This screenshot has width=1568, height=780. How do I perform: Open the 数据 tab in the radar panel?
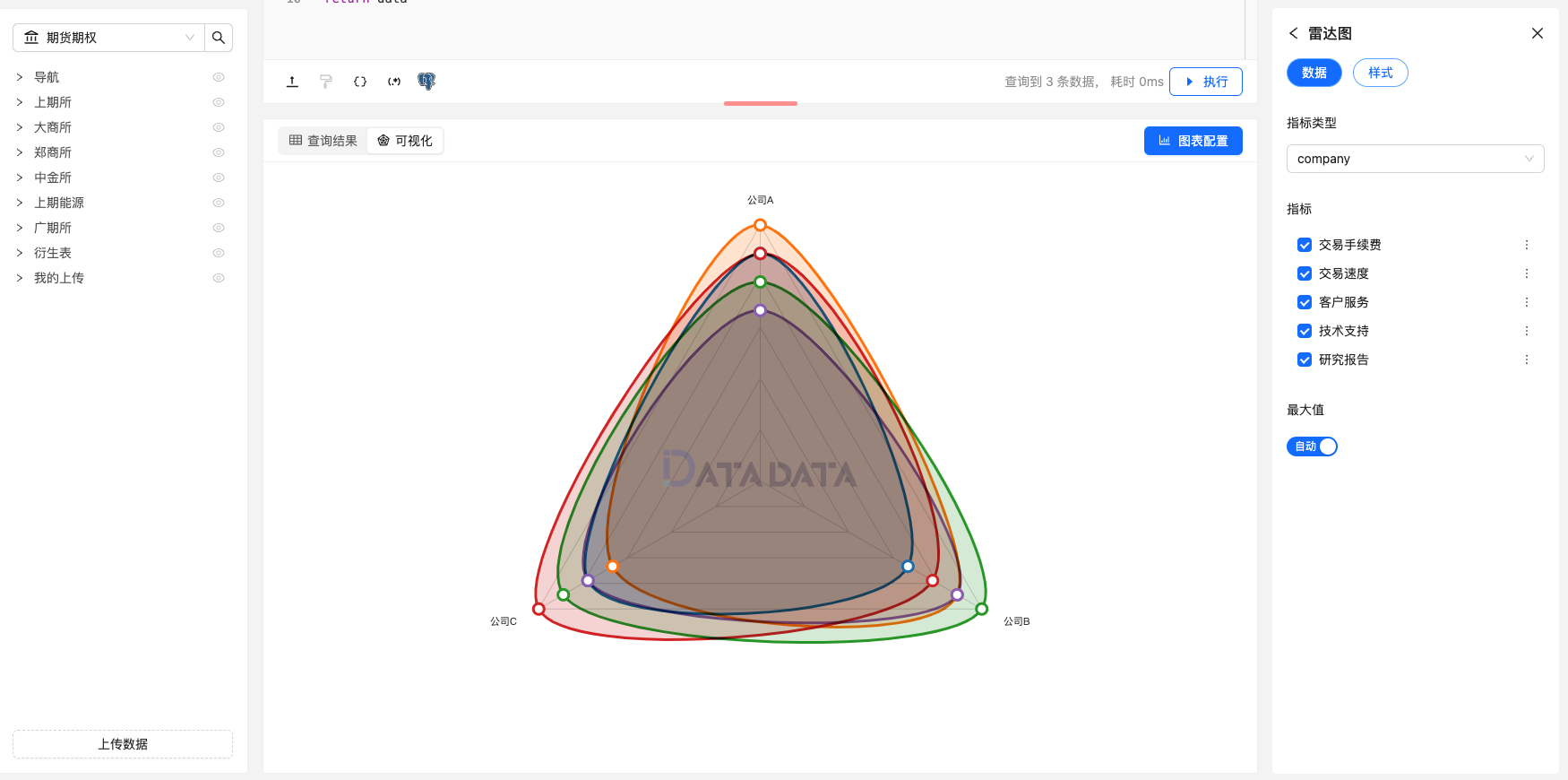pyautogui.click(x=1314, y=73)
